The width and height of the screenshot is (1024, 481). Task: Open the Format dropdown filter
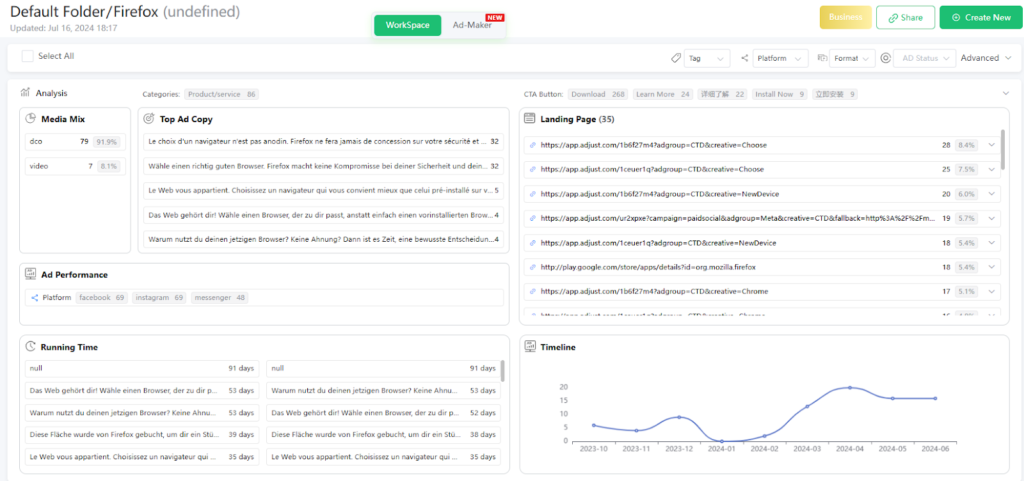click(x=852, y=58)
